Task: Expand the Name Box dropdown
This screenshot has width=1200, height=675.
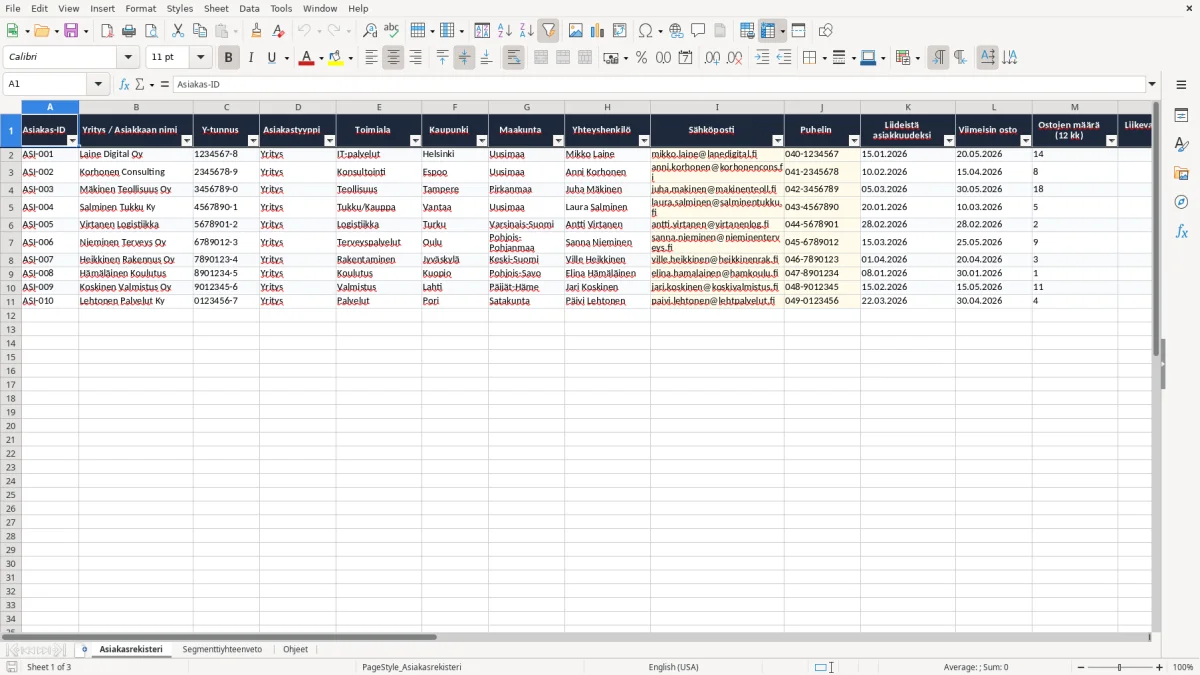Action: pyautogui.click(x=98, y=85)
